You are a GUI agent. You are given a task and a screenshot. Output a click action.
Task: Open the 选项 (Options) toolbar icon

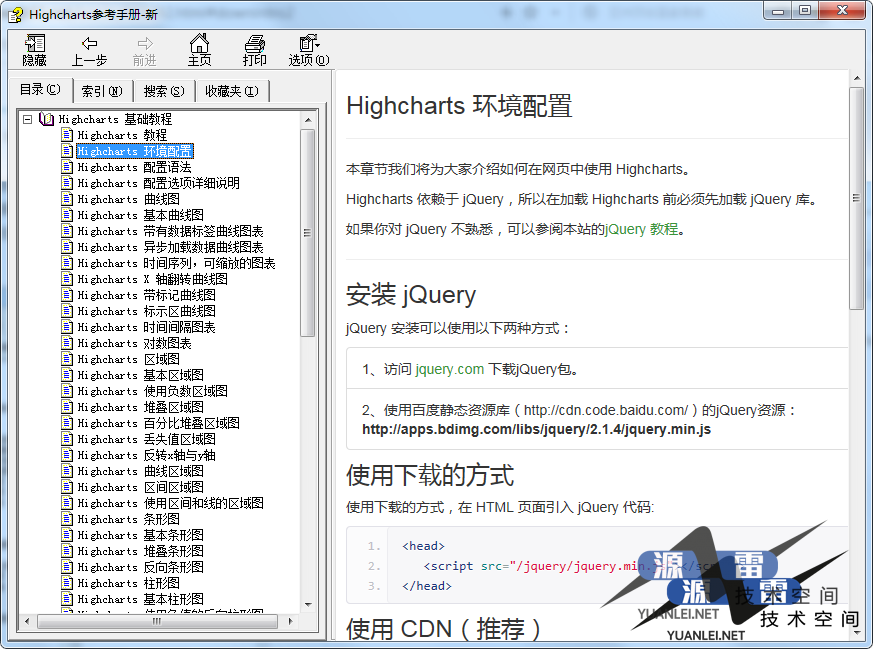coord(309,50)
